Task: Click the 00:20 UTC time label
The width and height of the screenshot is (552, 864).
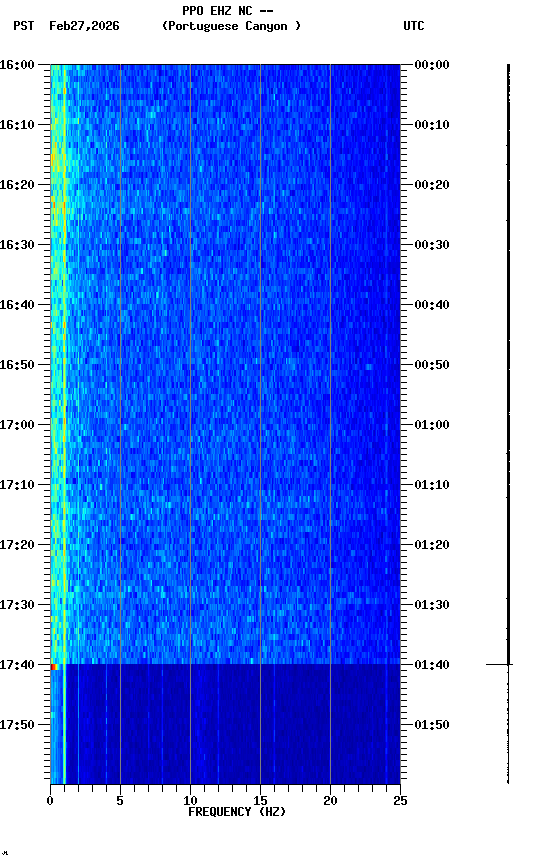Action: point(432,185)
